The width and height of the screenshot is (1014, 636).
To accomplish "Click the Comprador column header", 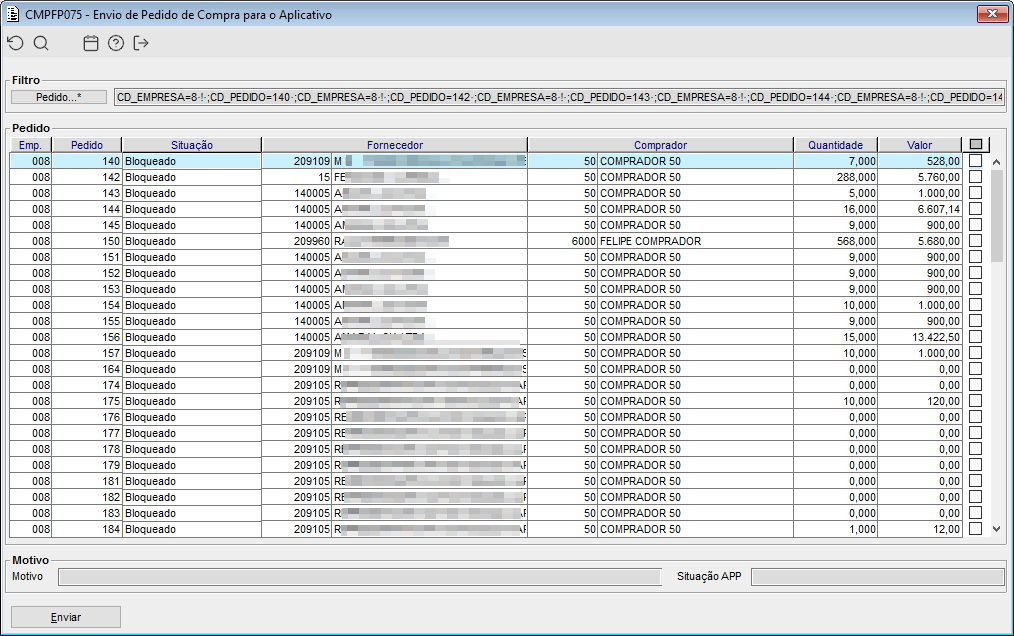I will pos(660,145).
